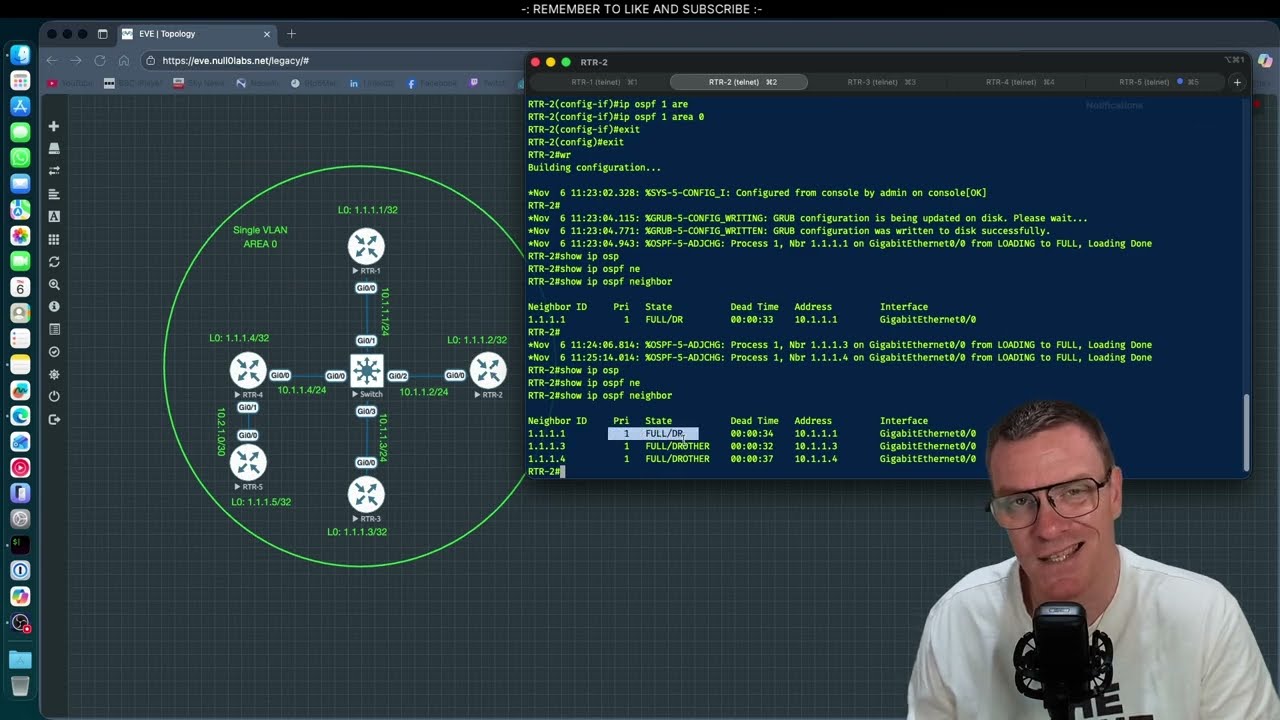Open the Sky News bookmark in bookmarks bar

200,84
